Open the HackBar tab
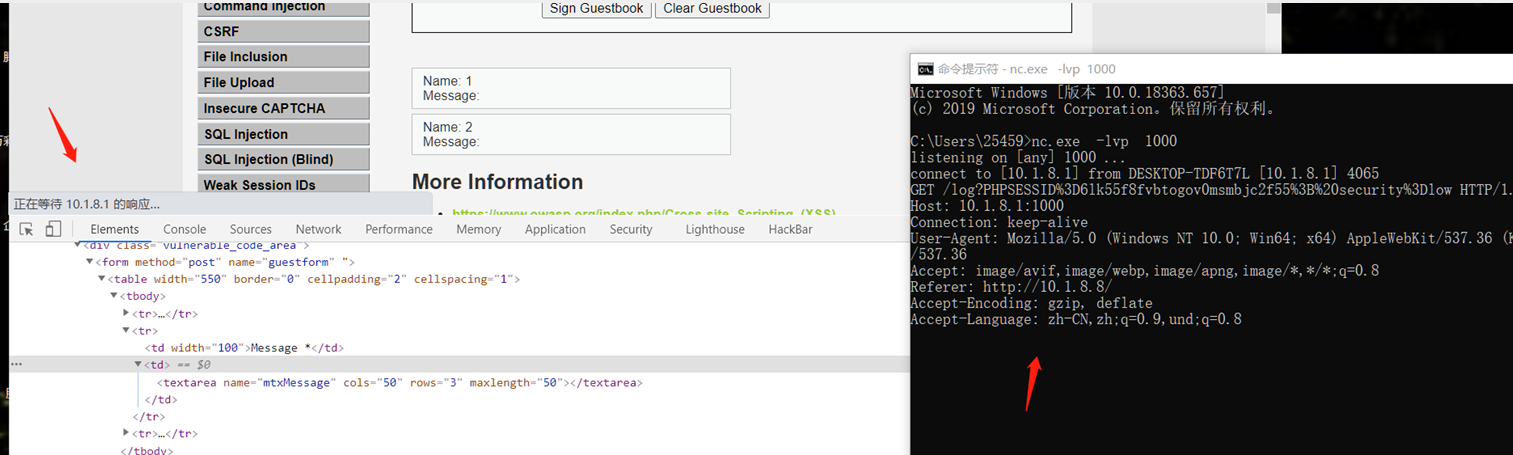The image size is (1513, 455). coord(790,229)
